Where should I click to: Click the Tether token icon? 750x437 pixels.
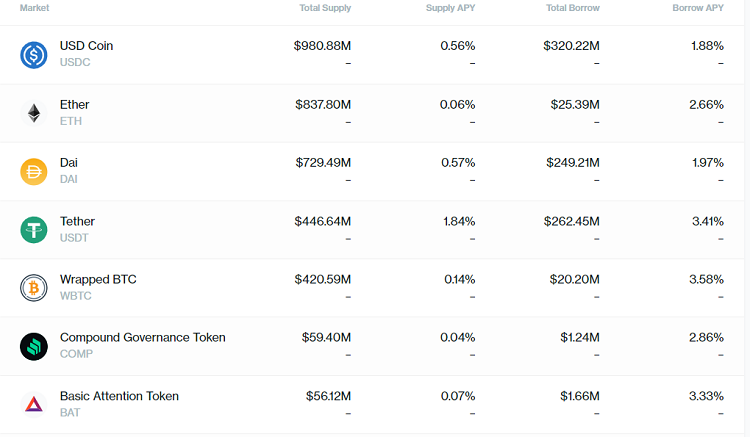pos(34,230)
